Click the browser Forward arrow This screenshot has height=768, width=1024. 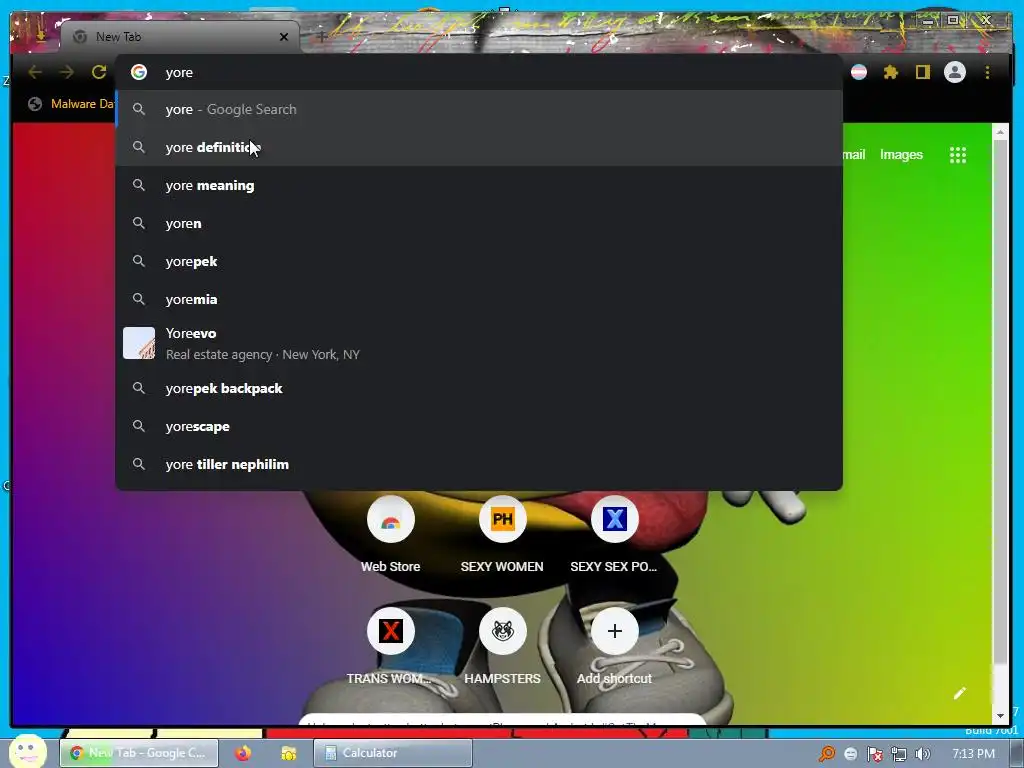click(67, 72)
